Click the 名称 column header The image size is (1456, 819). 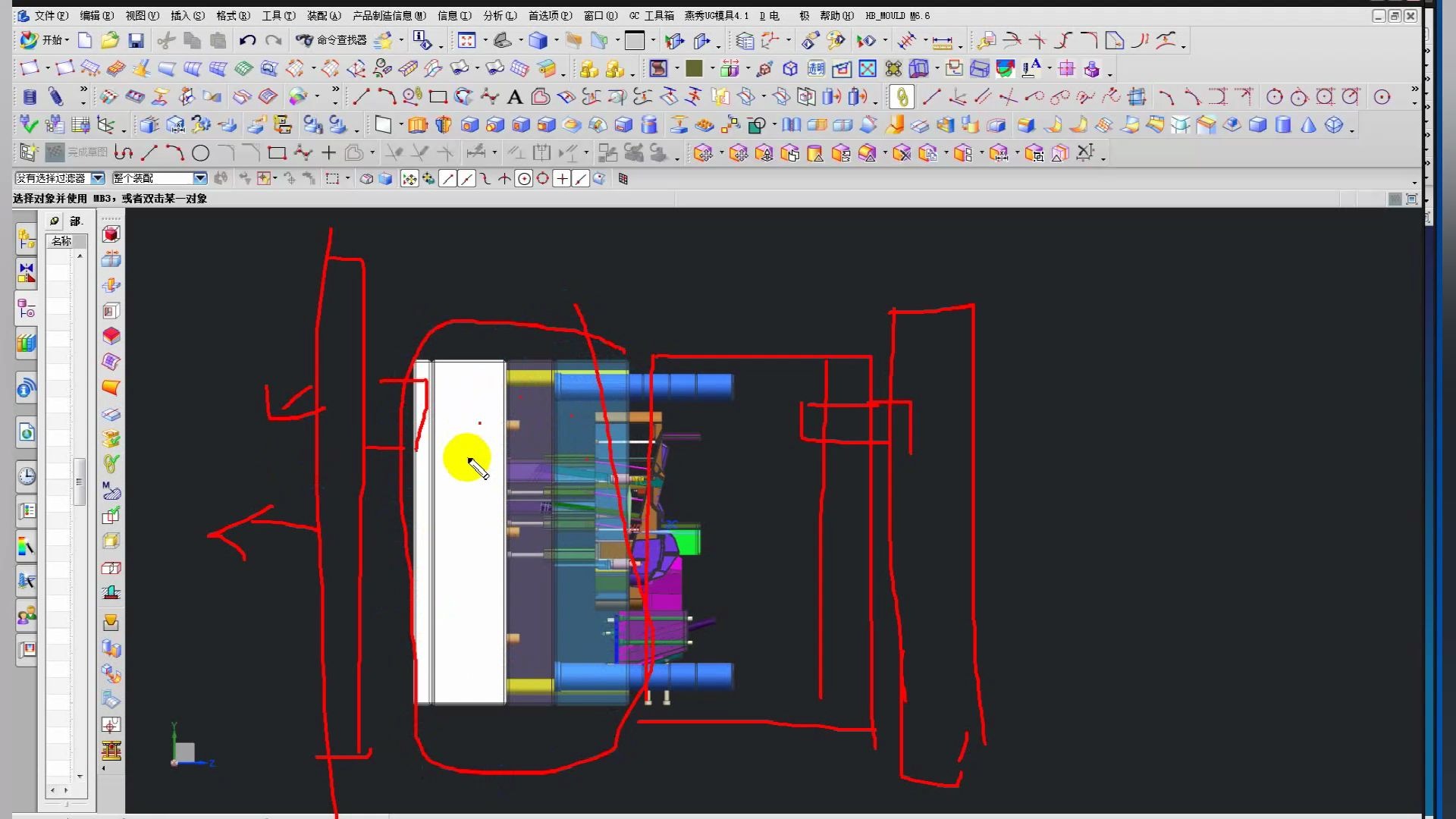point(61,241)
